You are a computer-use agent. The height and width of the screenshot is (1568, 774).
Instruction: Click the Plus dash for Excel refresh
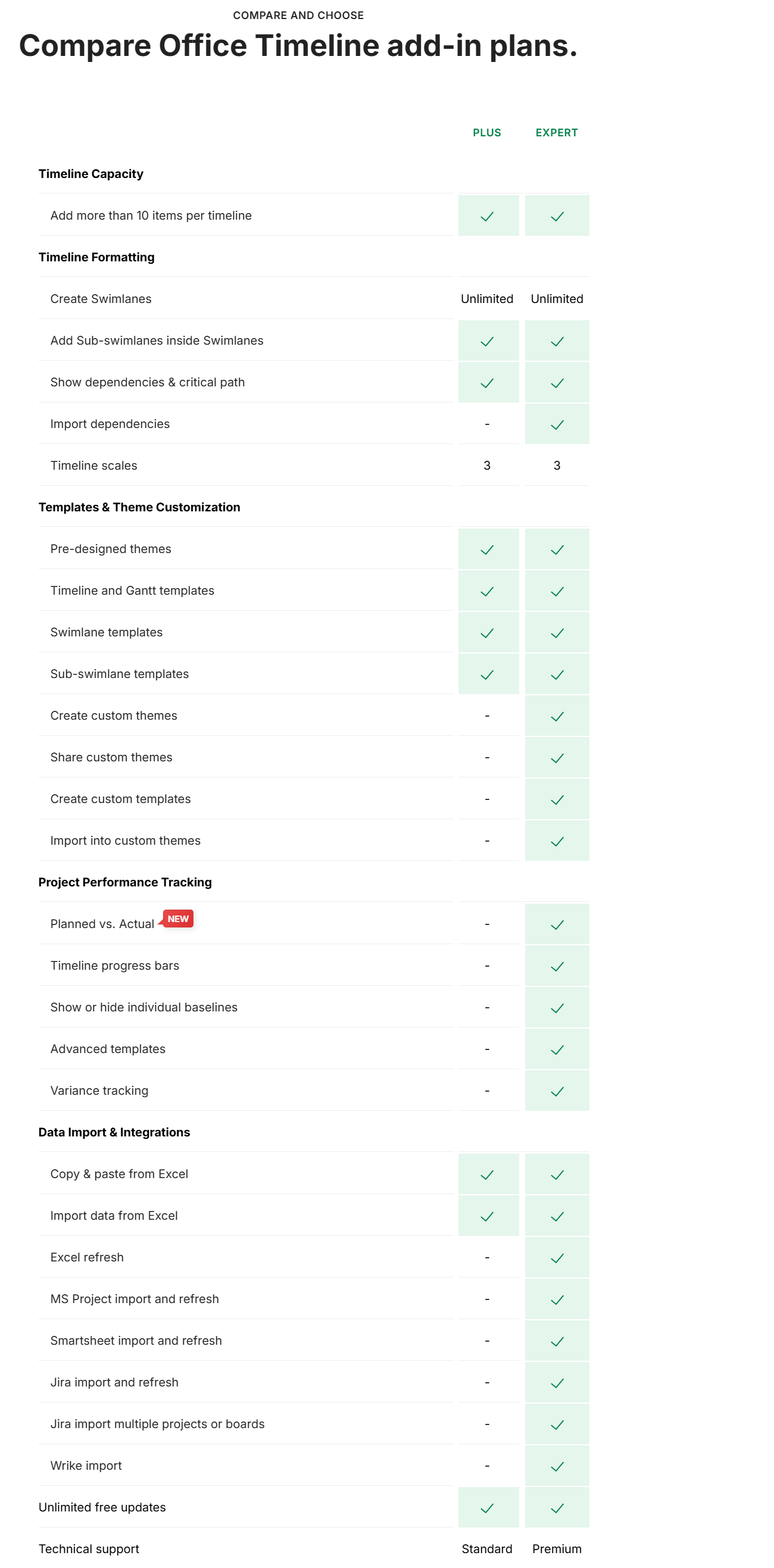coord(486,1258)
